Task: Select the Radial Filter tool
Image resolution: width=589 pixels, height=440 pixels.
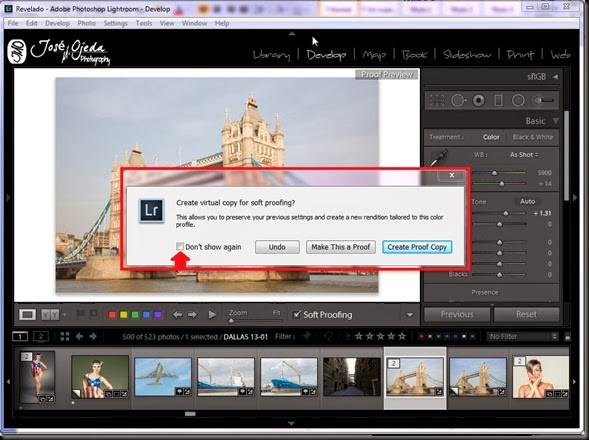Action: [x=518, y=101]
